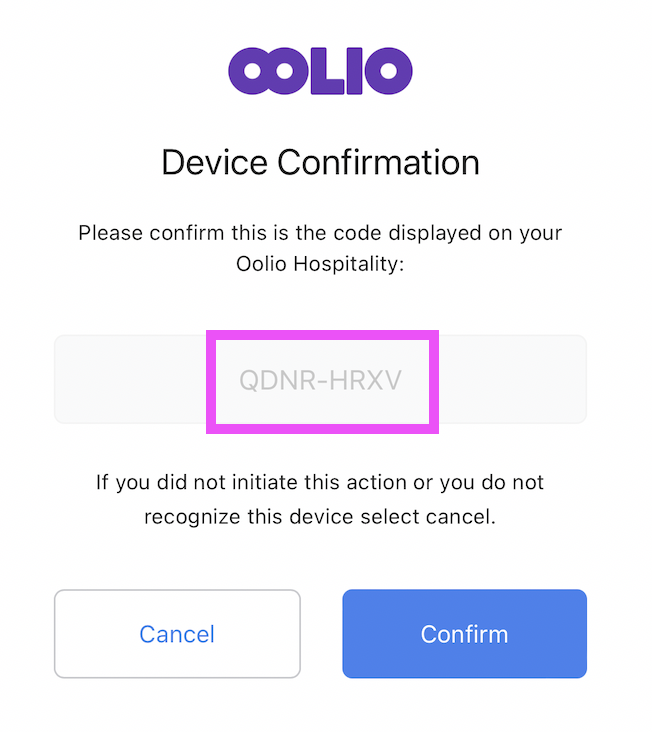The height and width of the screenshot is (732, 652).
Task: Click the QDNR-HRXV code text
Action: (320, 381)
